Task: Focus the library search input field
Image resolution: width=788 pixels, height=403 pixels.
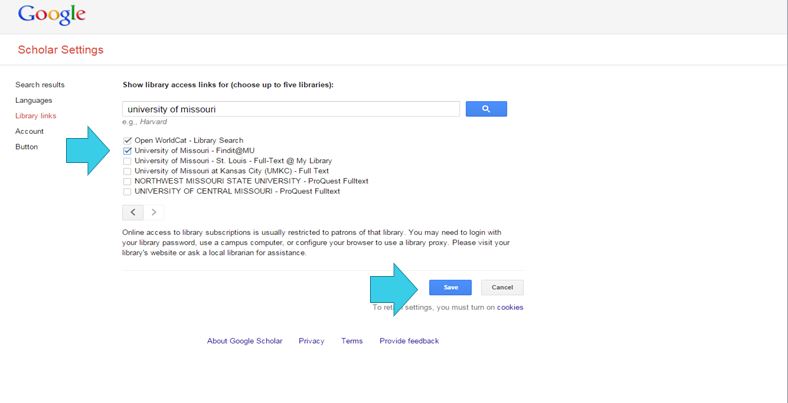Action: click(x=291, y=109)
